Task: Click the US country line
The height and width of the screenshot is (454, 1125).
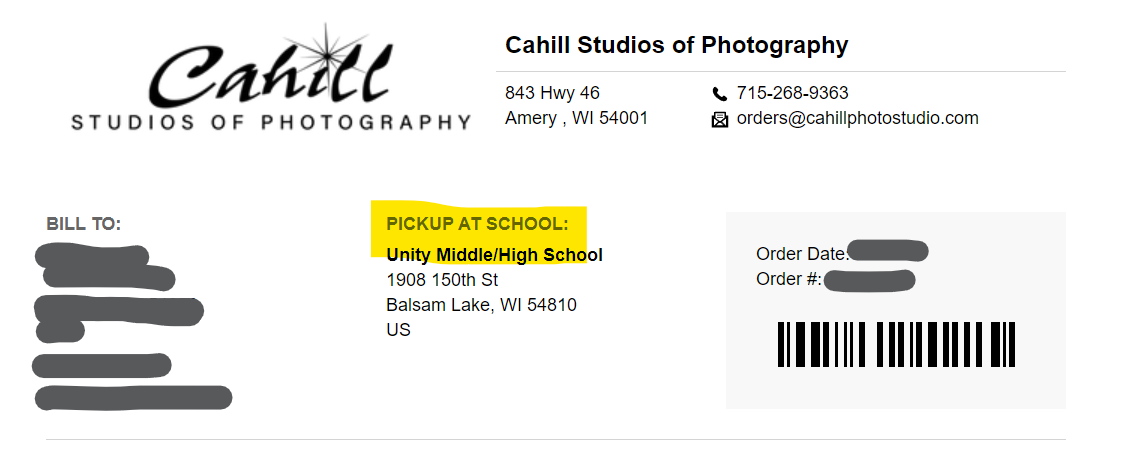Action: pyautogui.click(x=398, y=329)
